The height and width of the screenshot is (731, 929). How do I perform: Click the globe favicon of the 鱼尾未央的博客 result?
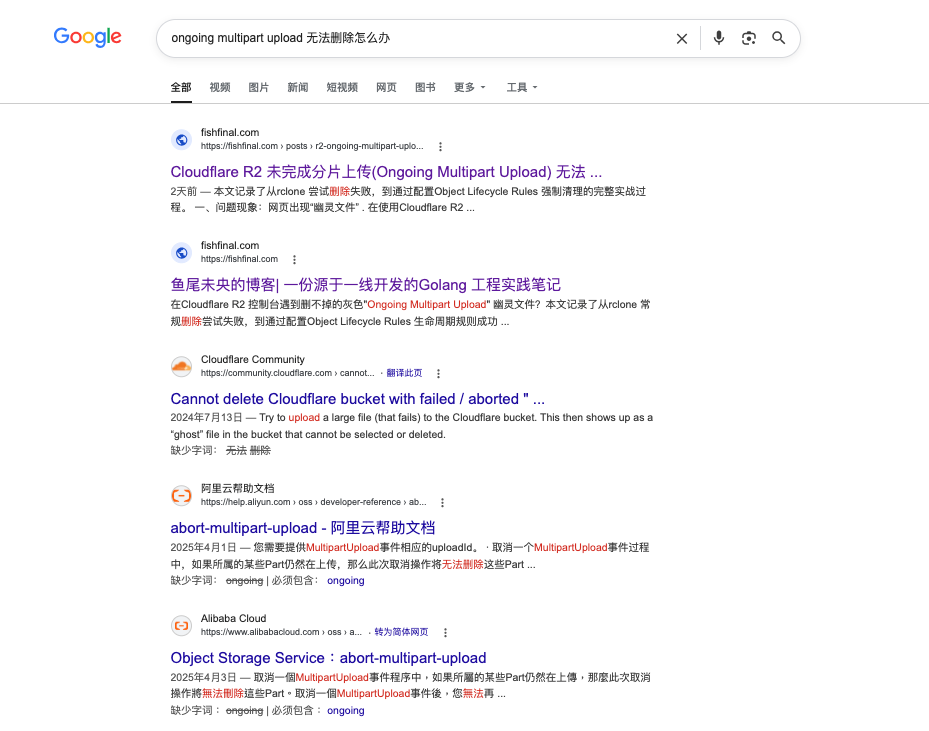click(181, 253)
